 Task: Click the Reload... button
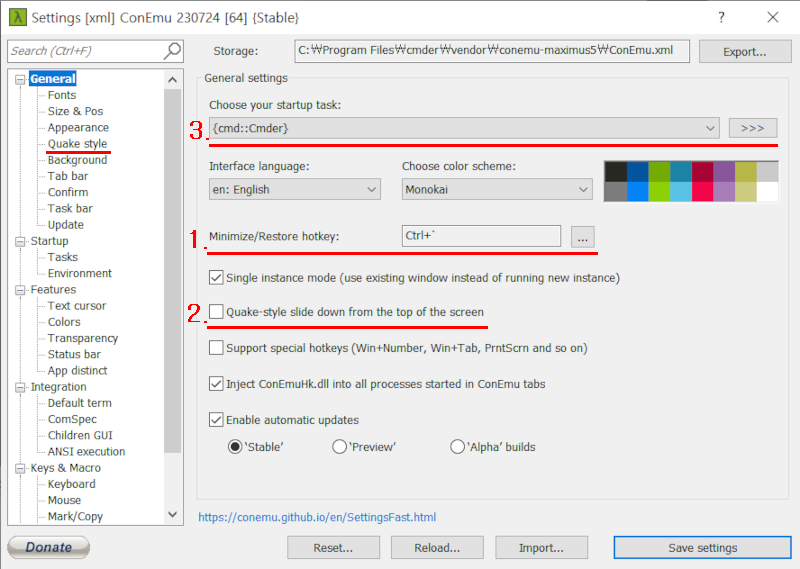437,548
